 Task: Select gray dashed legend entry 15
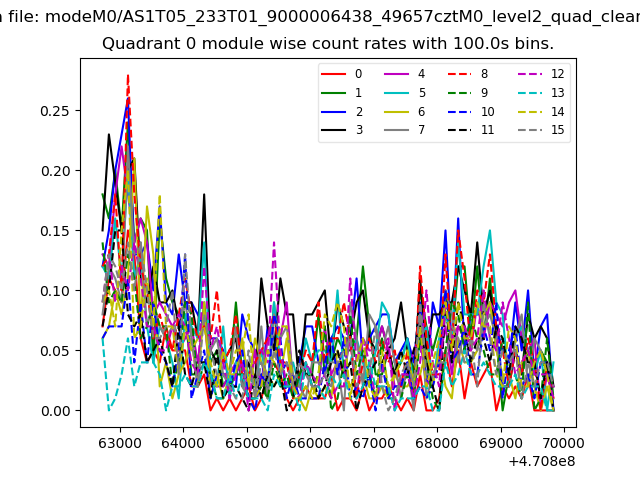pyautogui.click(x=540, y=130)
